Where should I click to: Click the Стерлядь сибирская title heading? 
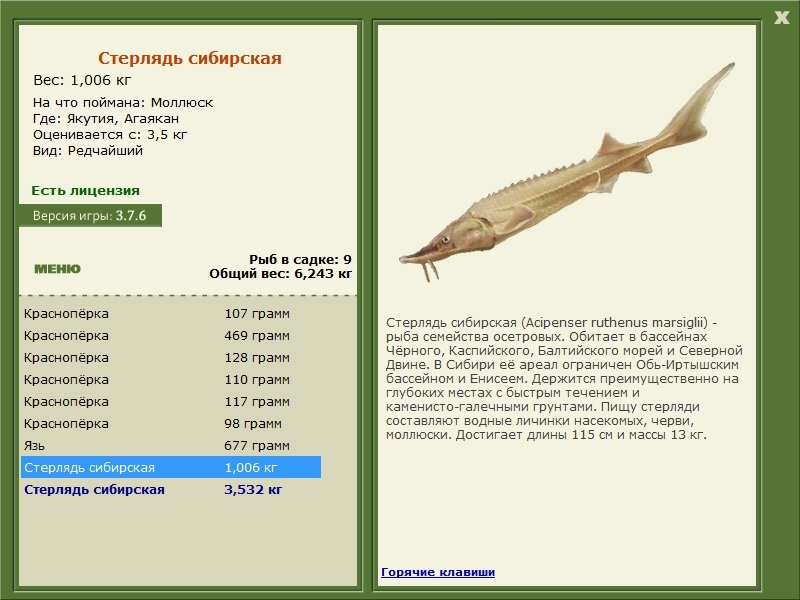click(x=189, y=58)
